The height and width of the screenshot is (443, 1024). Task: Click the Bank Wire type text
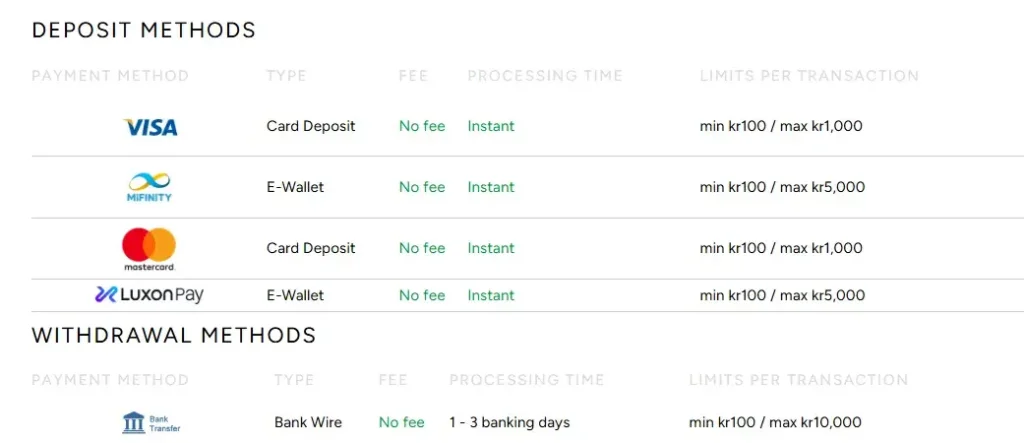click(x=308, y=422)
